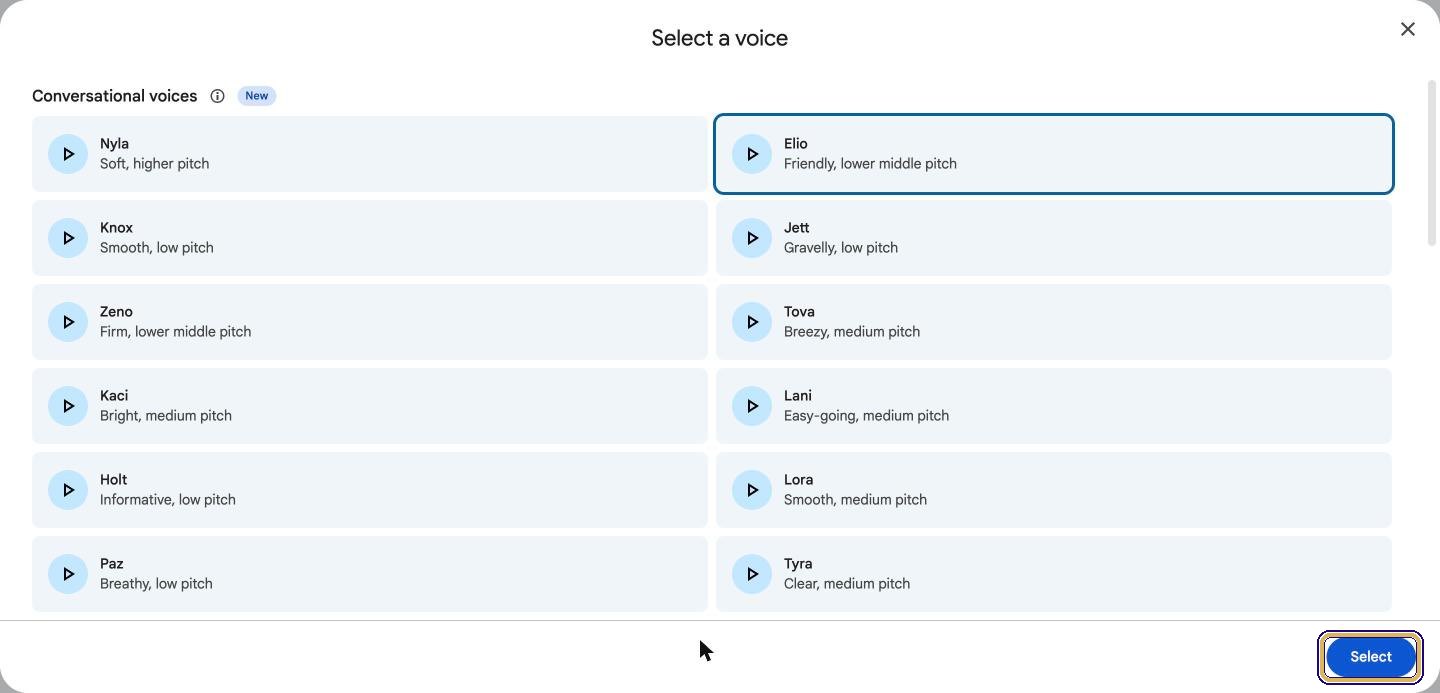Screen dimensions: 1440x693
Task: Pick the Holt 'Informative, low pitch' description
Action: pos(168,500)
